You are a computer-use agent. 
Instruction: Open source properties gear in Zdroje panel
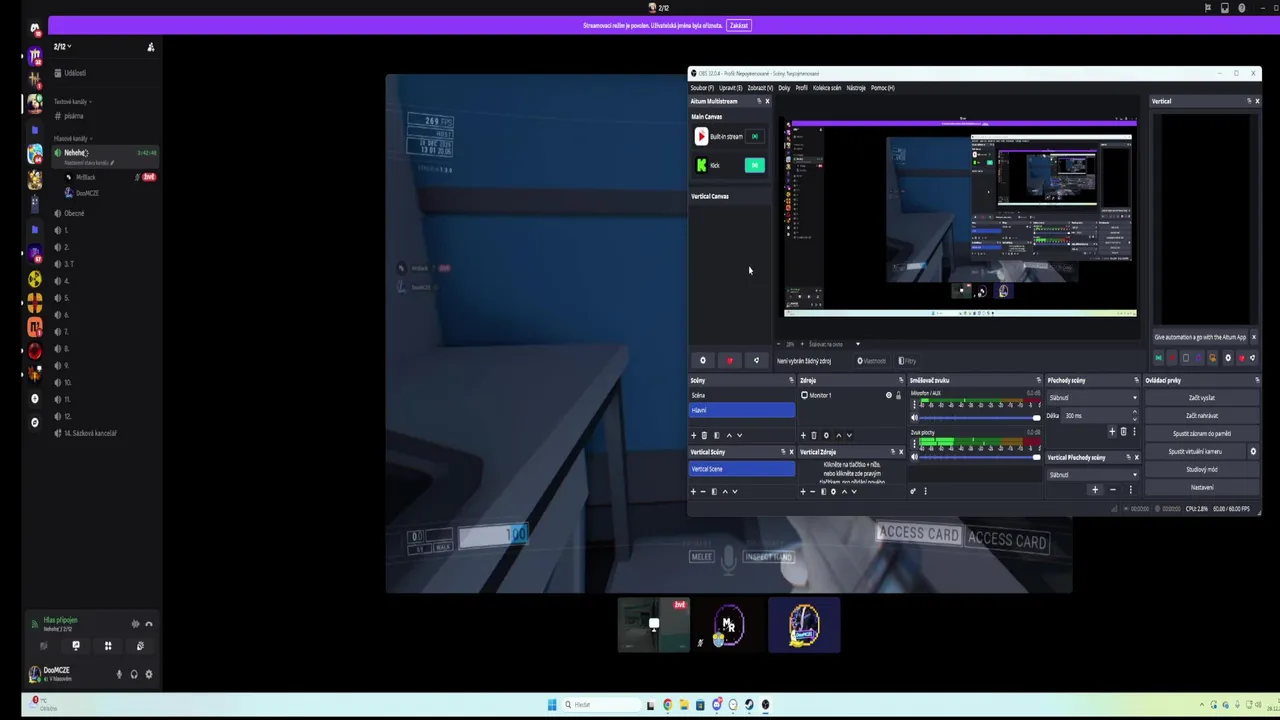826,435
